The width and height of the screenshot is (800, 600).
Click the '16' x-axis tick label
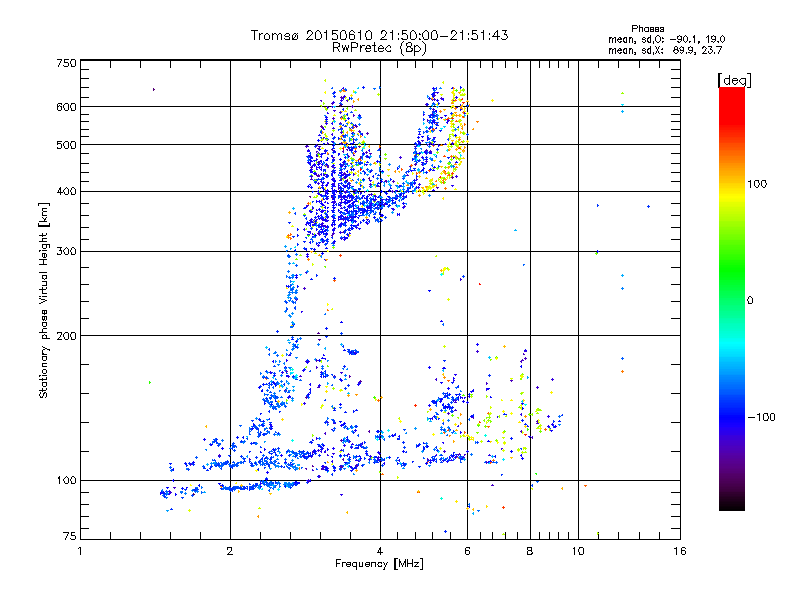[x=680, y=551]
